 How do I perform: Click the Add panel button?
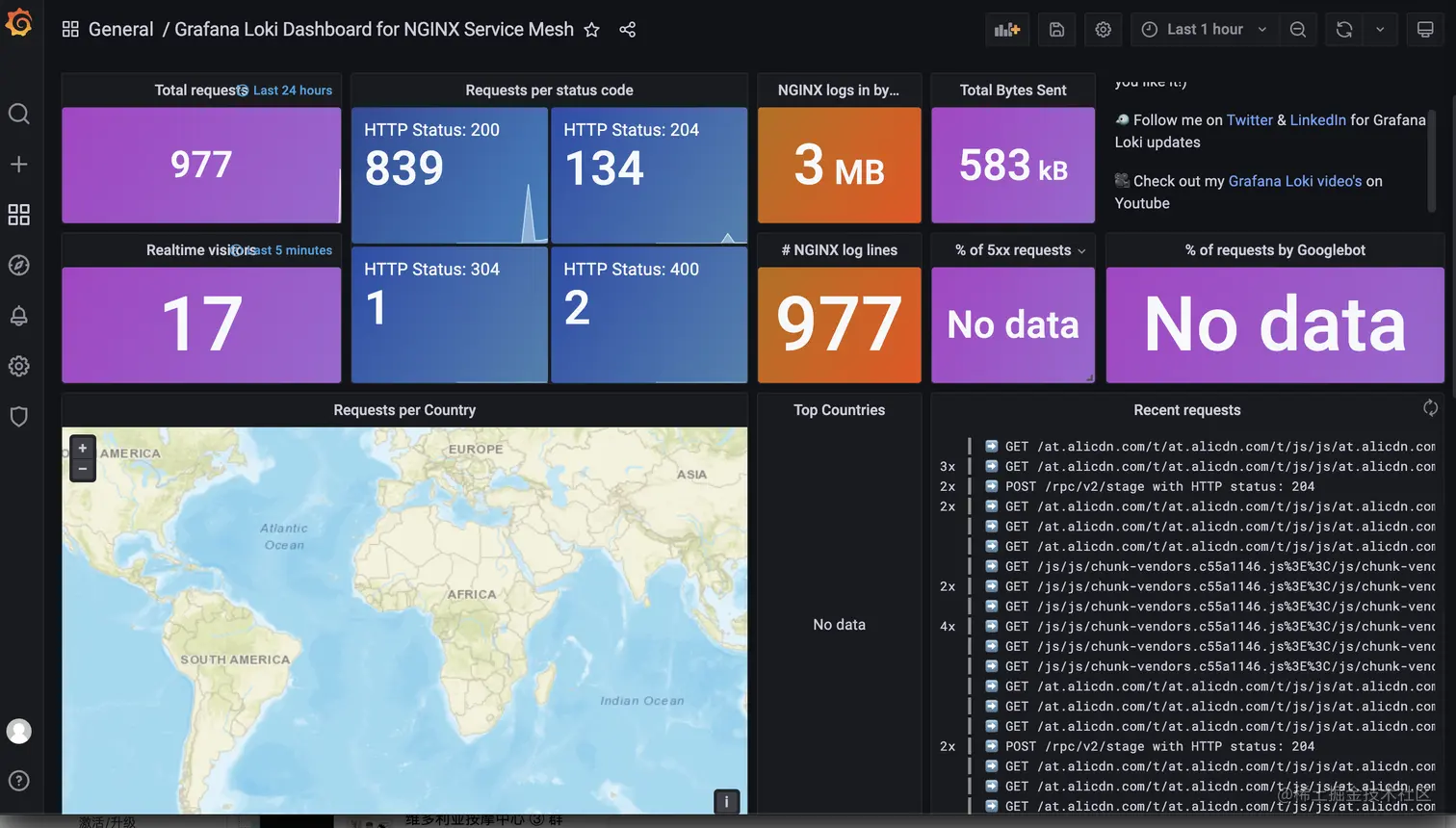pos(1007,30)
